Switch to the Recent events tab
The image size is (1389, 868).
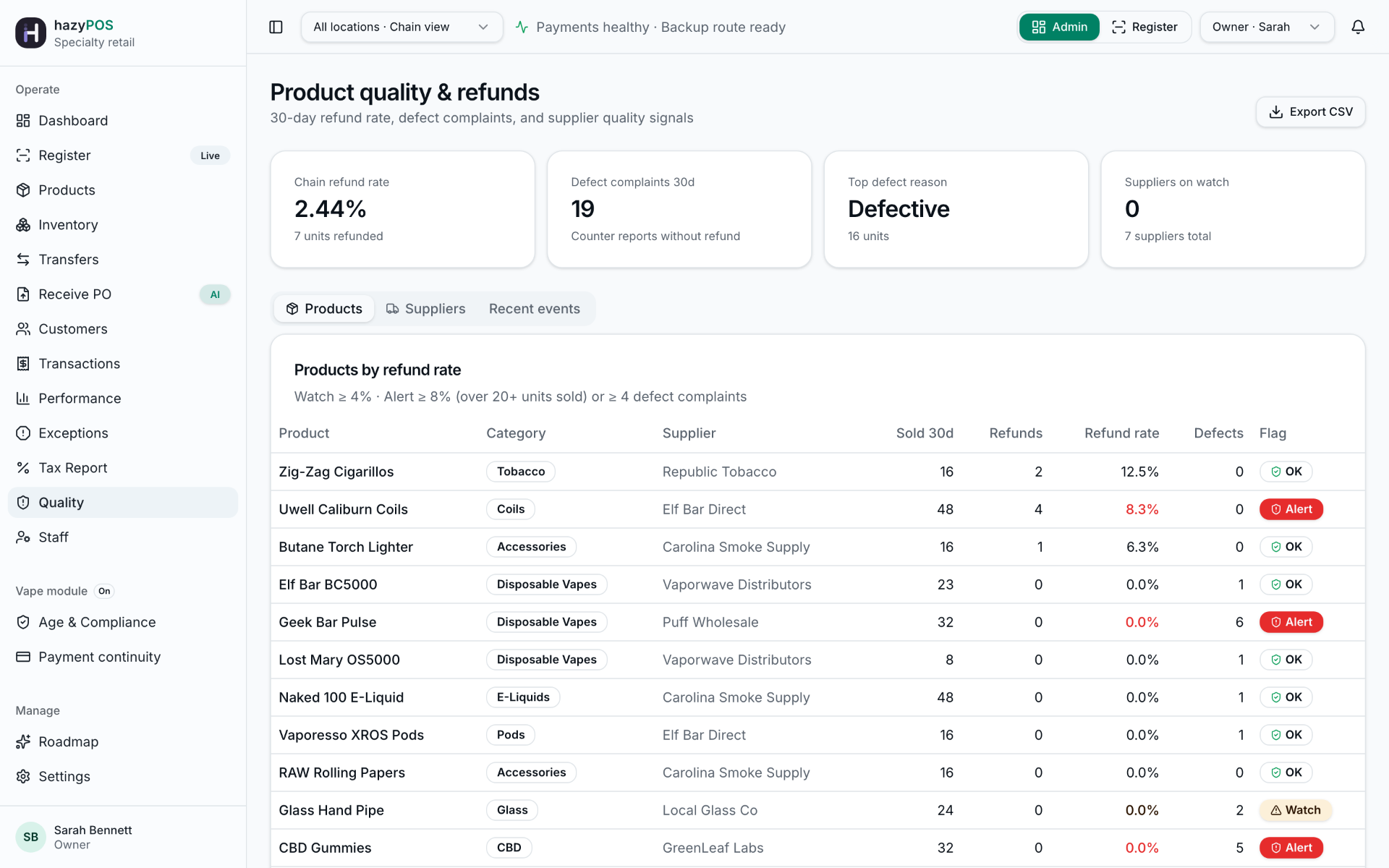tap(535, 309)
